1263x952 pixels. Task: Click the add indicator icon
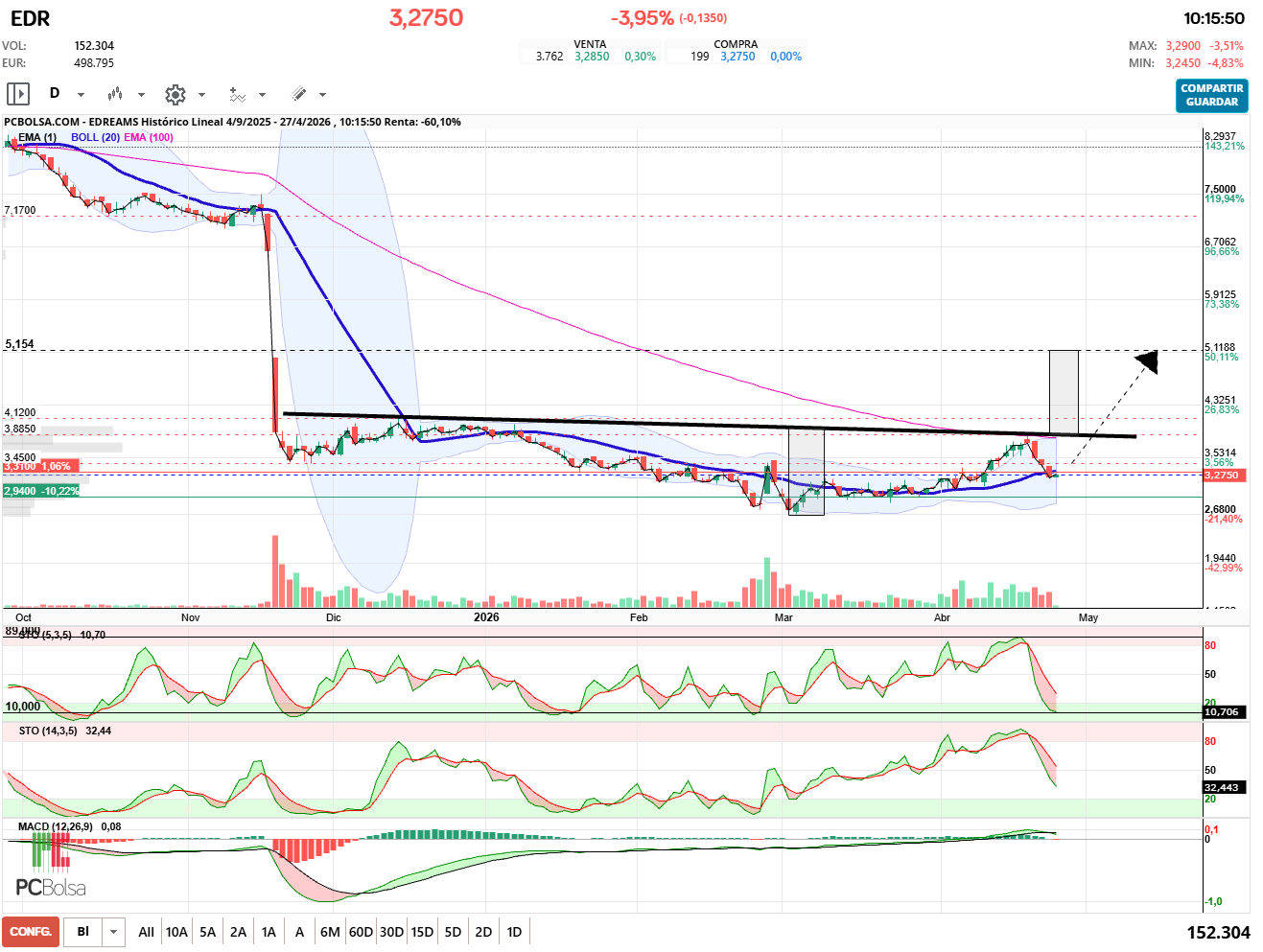pyautogui.click(x=237, y=94)
